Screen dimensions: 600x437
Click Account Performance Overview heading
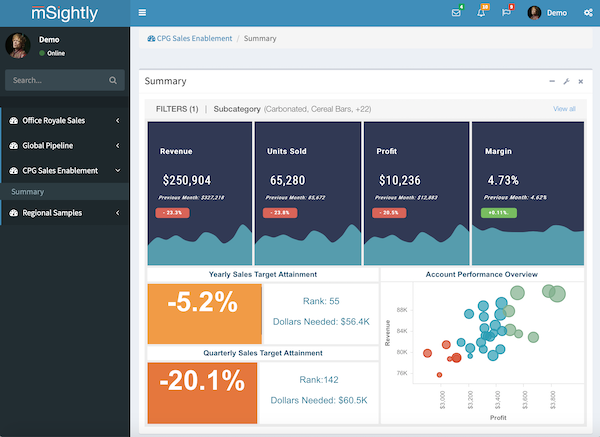pos(482,274)
